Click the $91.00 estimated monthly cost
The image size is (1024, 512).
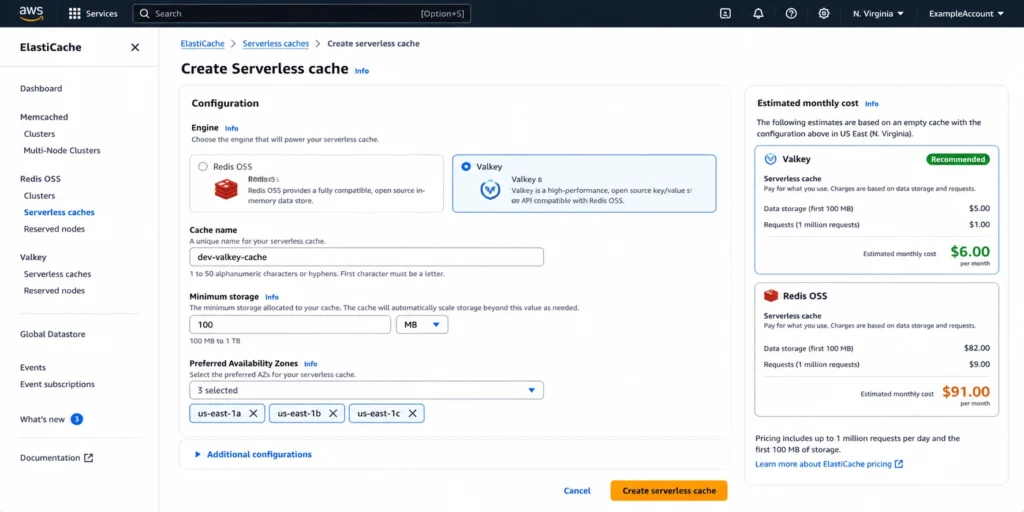point(966,392)
